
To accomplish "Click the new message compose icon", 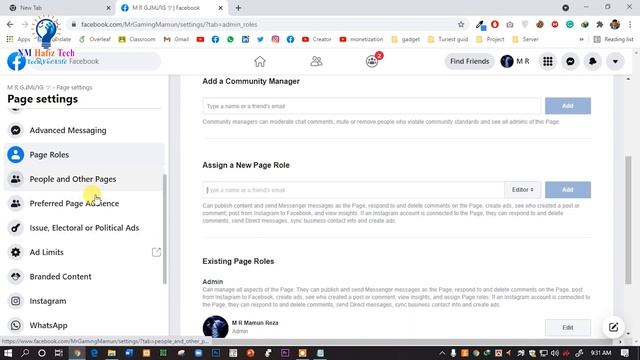I will point(613,327).
